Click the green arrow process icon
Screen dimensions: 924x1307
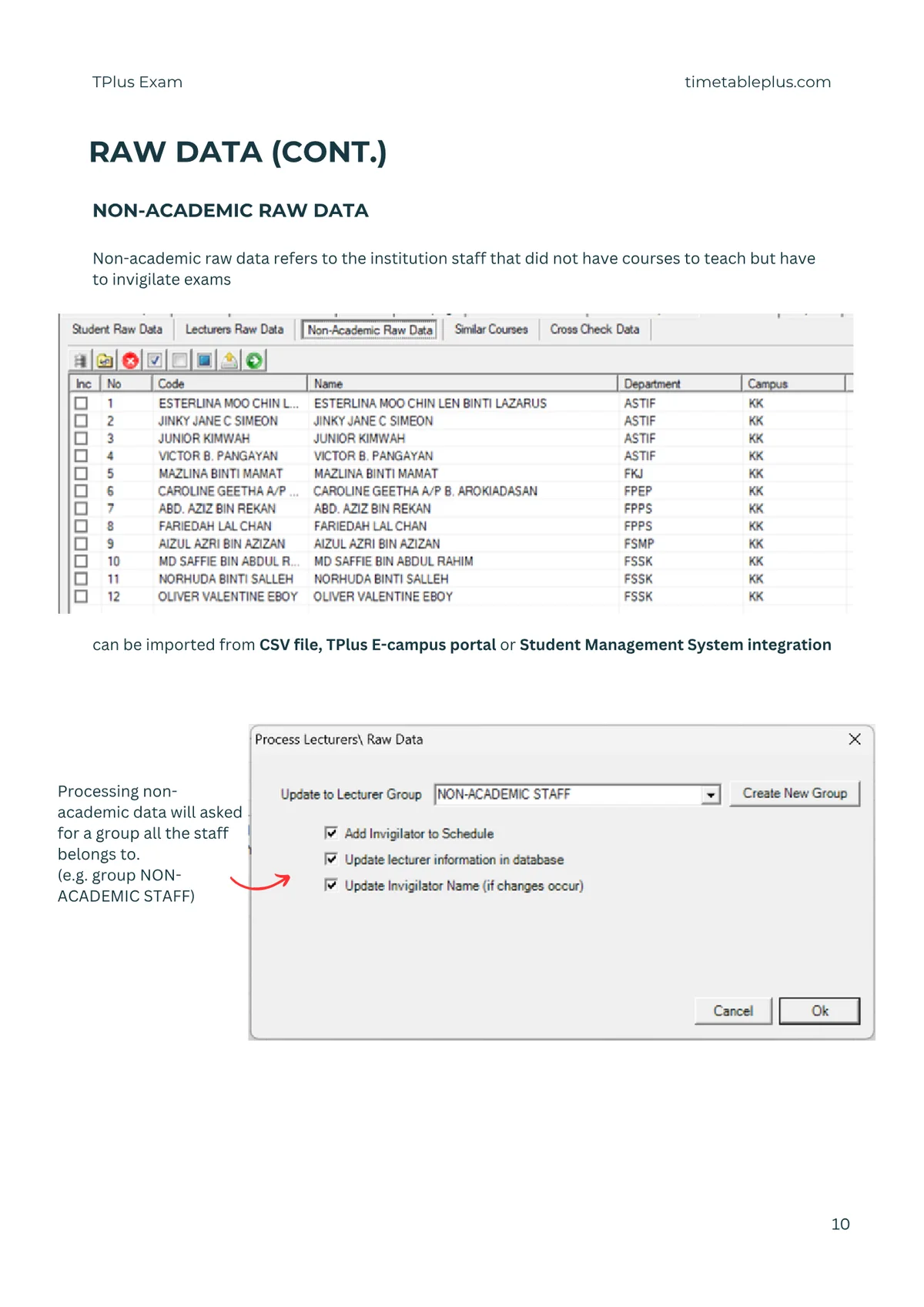254,360
